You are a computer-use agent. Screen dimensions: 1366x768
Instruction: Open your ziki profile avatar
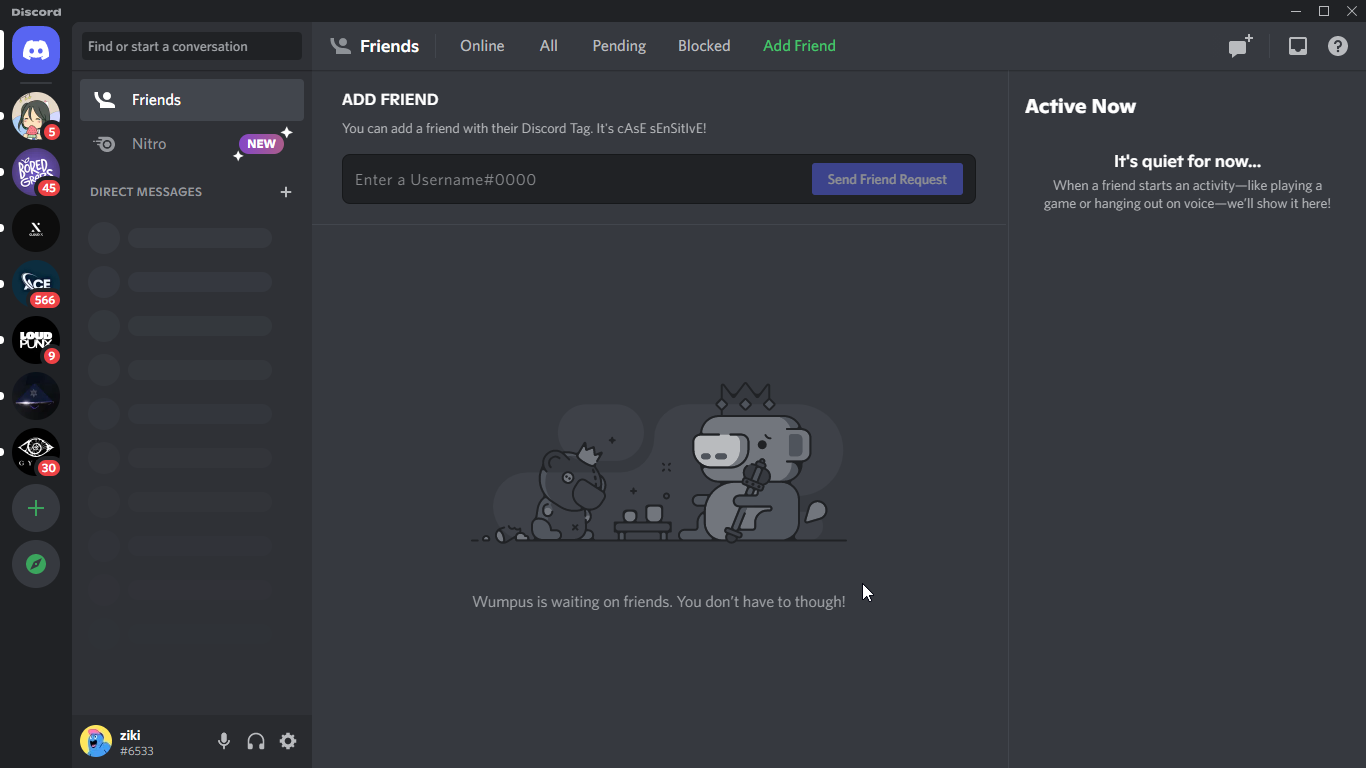[x=96, y=741]
